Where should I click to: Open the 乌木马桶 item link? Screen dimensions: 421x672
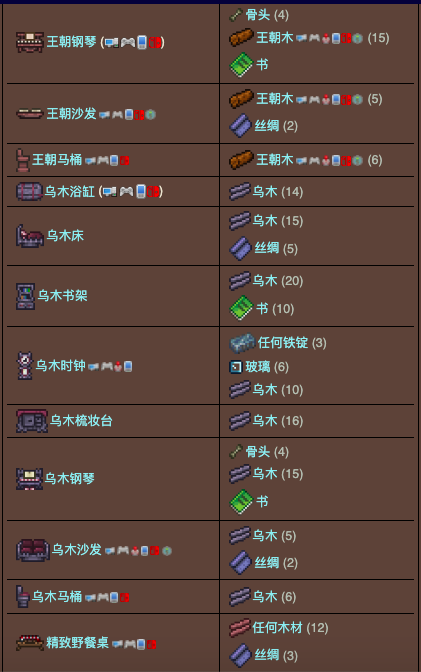tap(57, 597)
